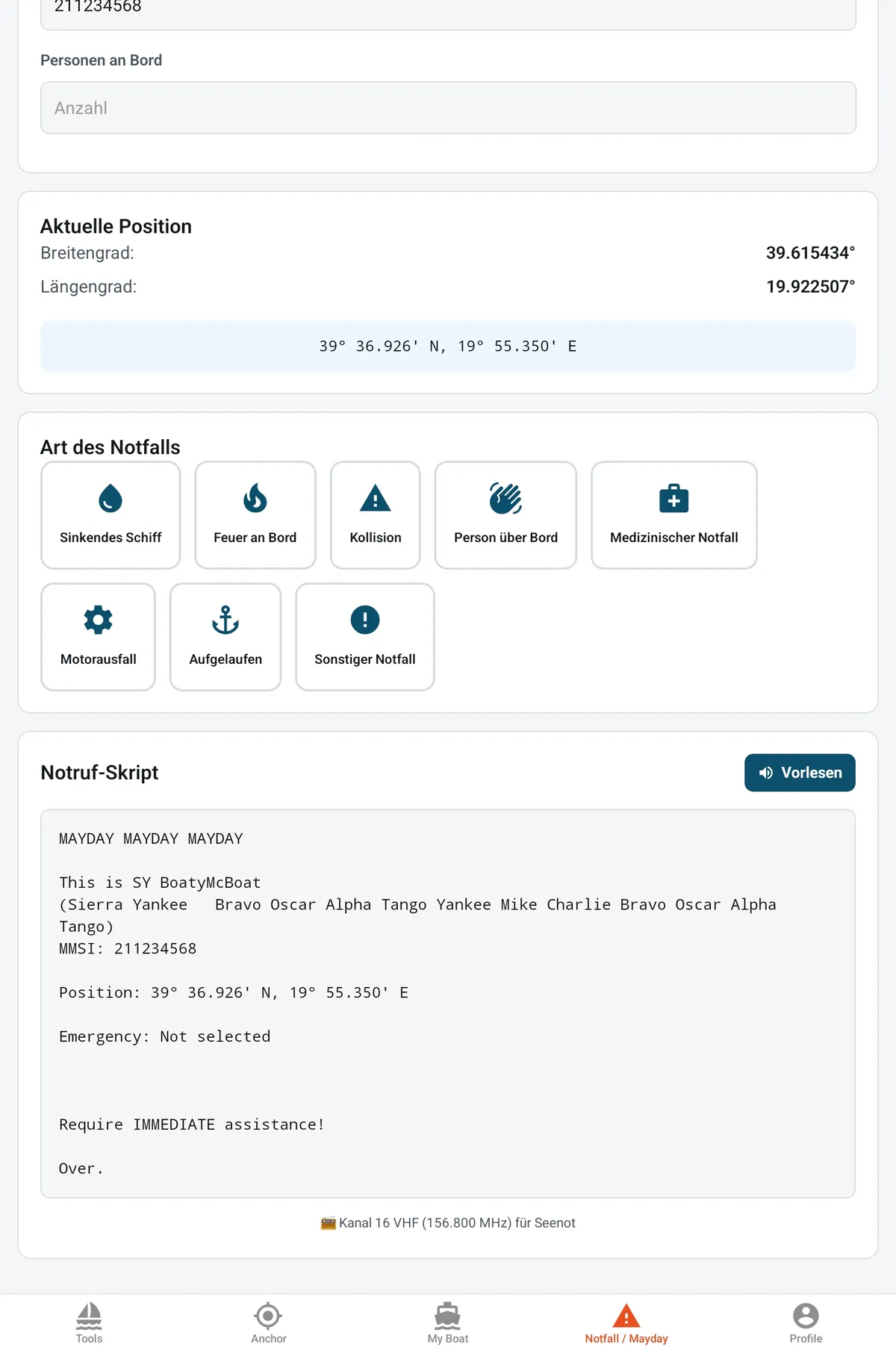
Task: Click the speaker icon in Vorlesen
Action: (x=766, y=773)
